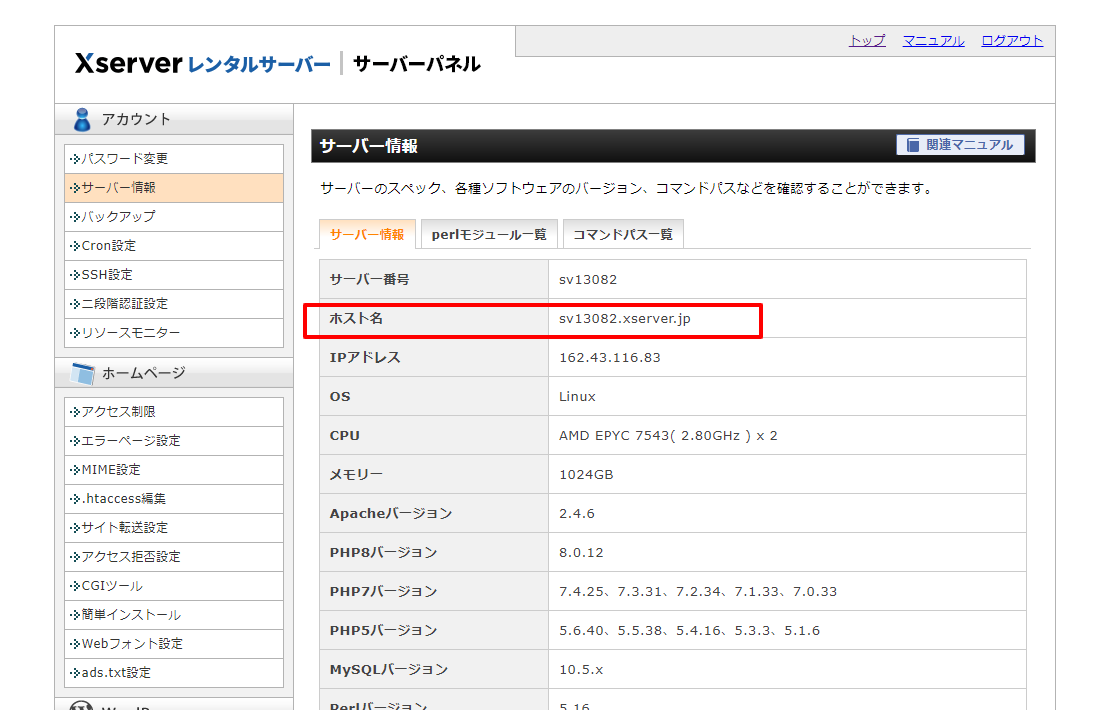Click the 関連マニュアル button
The width and height of the screenshot is (1104, 710).
coord(962,144)
